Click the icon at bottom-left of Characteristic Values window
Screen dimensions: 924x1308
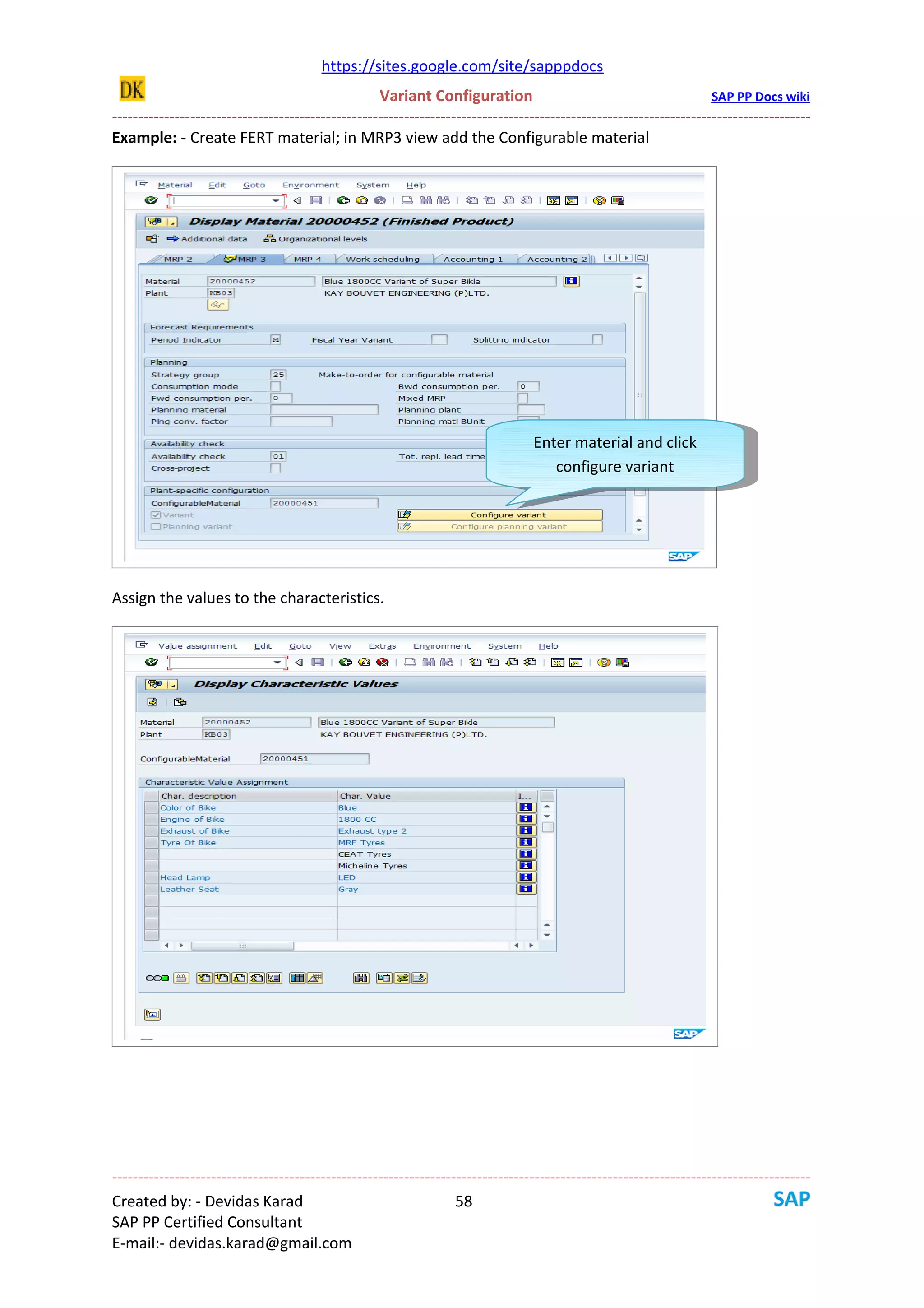pyautogui.click(x=152, y=1014)
